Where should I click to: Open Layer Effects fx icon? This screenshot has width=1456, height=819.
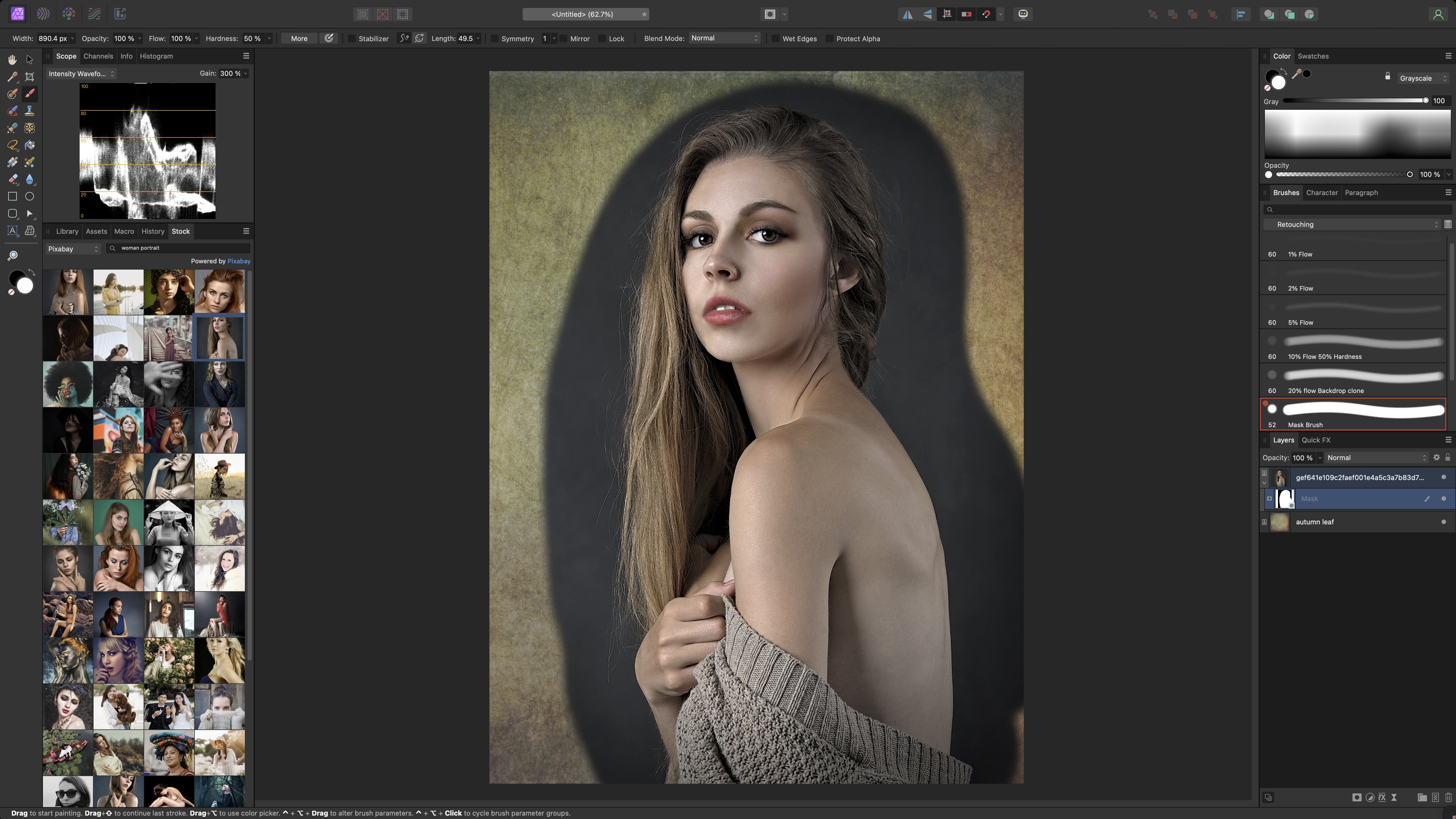(1382, 797)
